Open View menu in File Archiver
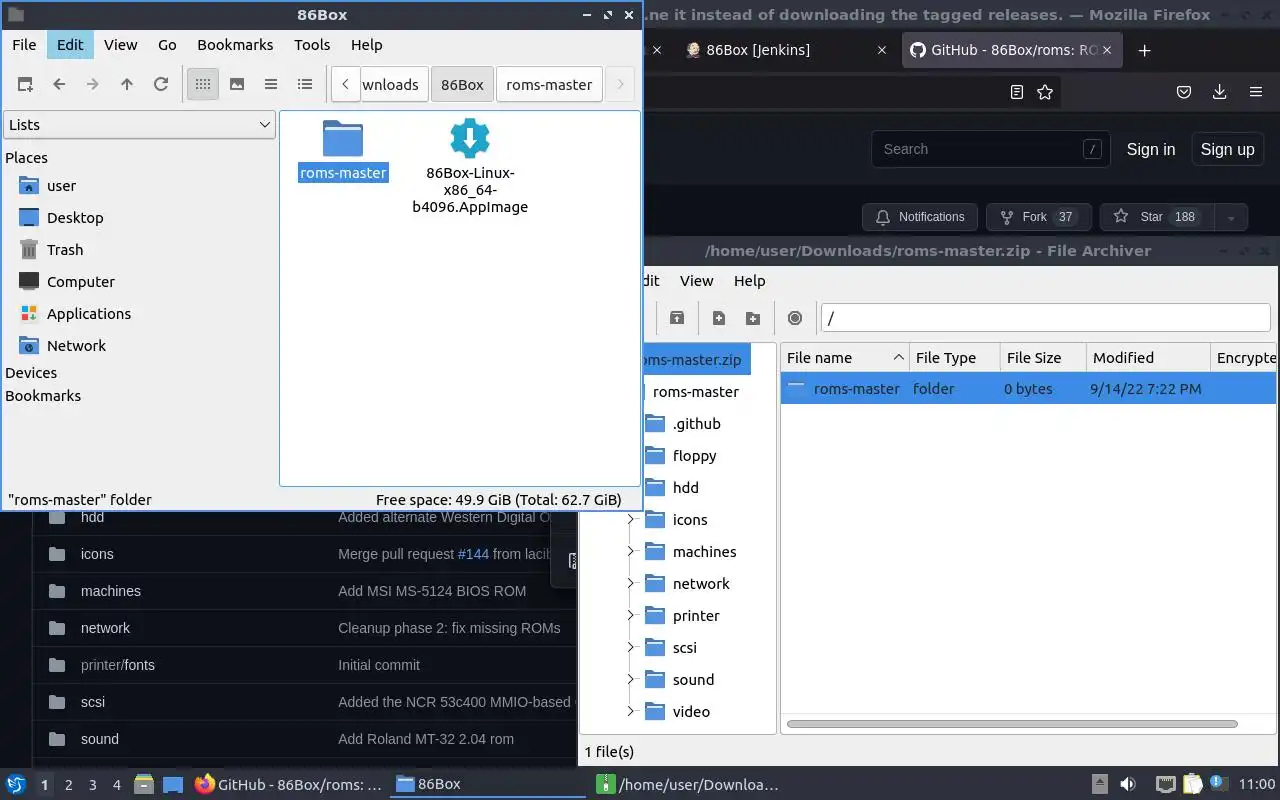 coord(697,281)
